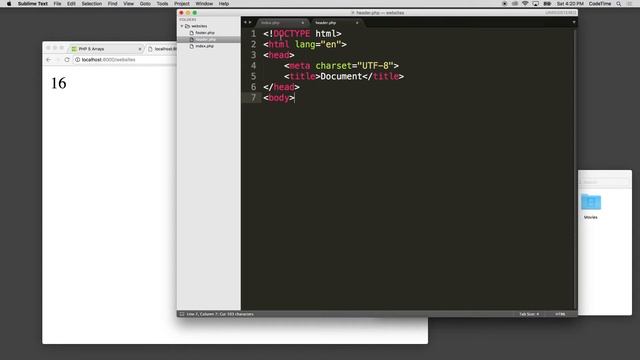
Task: Toggle the sidebar panel icon in status bar
Action: pos(182,314)
